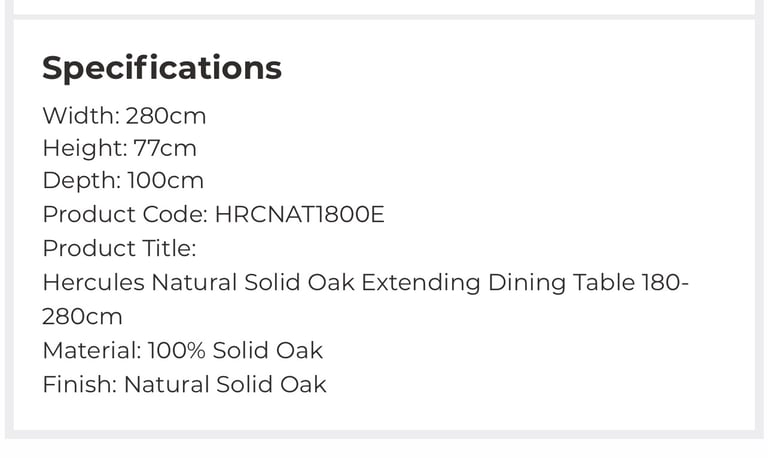Click Finish: Natural Solid Oak line

[184, 385]
